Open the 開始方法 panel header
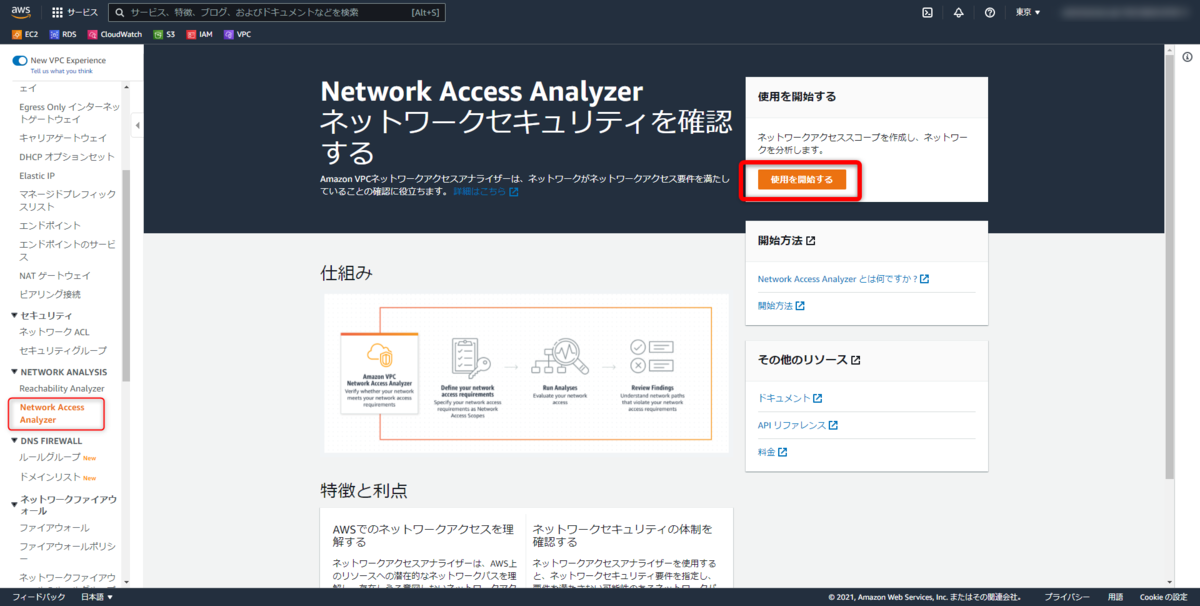1200x606 pixels. click(x=787, y=241)
